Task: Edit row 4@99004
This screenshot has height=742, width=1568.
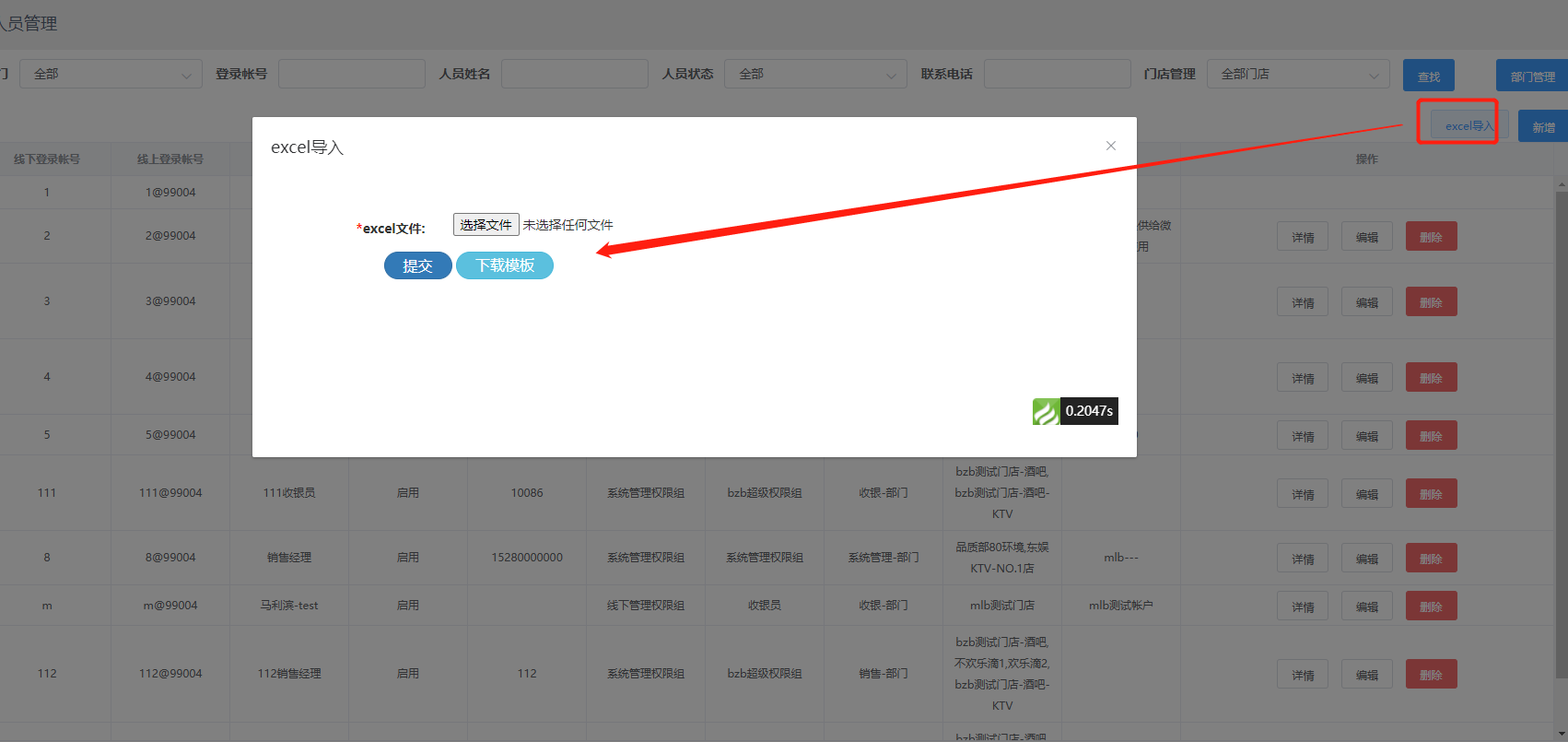Action: 1367,378
